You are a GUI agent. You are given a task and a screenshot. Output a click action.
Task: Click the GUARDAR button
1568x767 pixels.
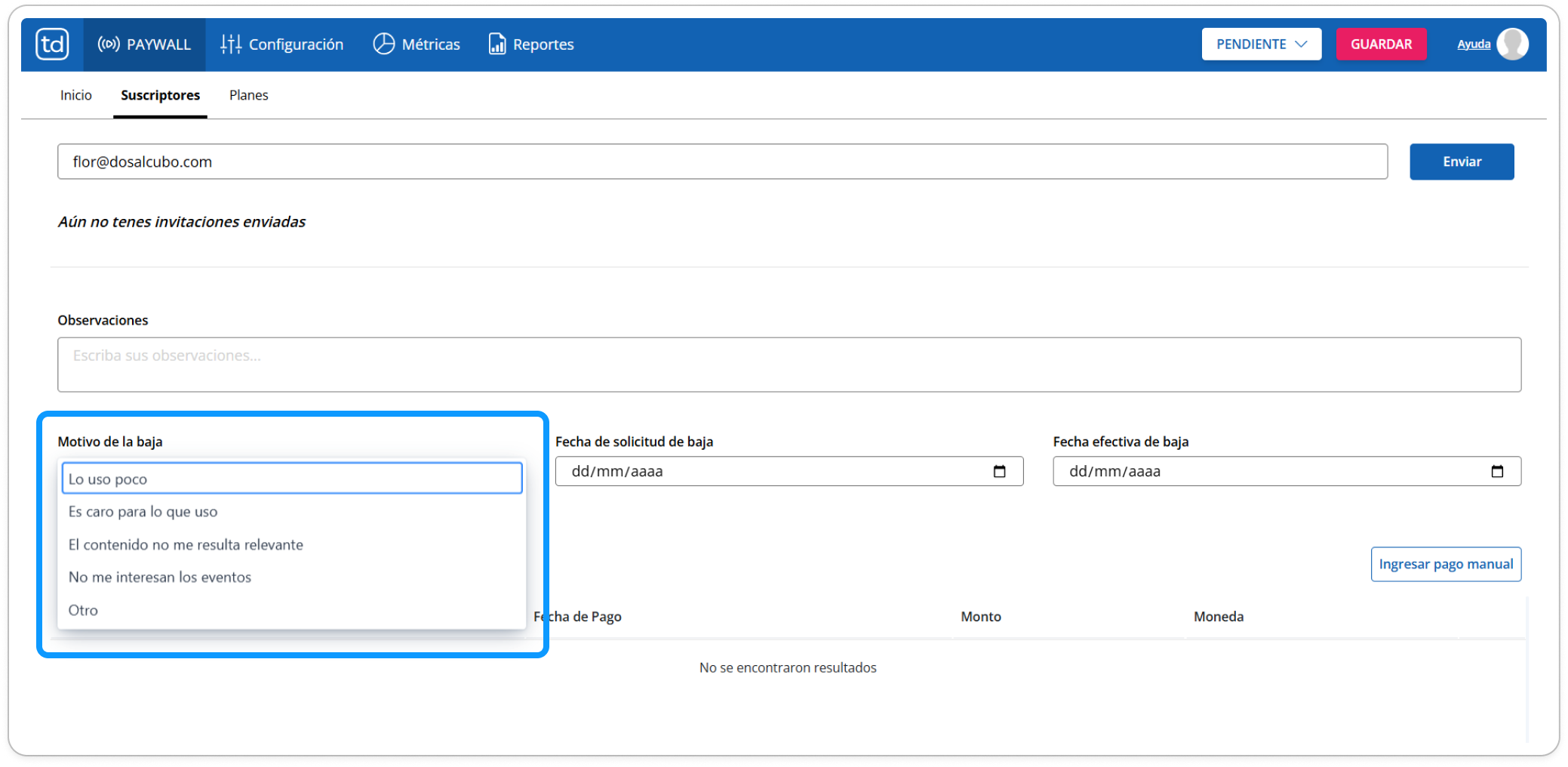click(x=1381, y=44)
